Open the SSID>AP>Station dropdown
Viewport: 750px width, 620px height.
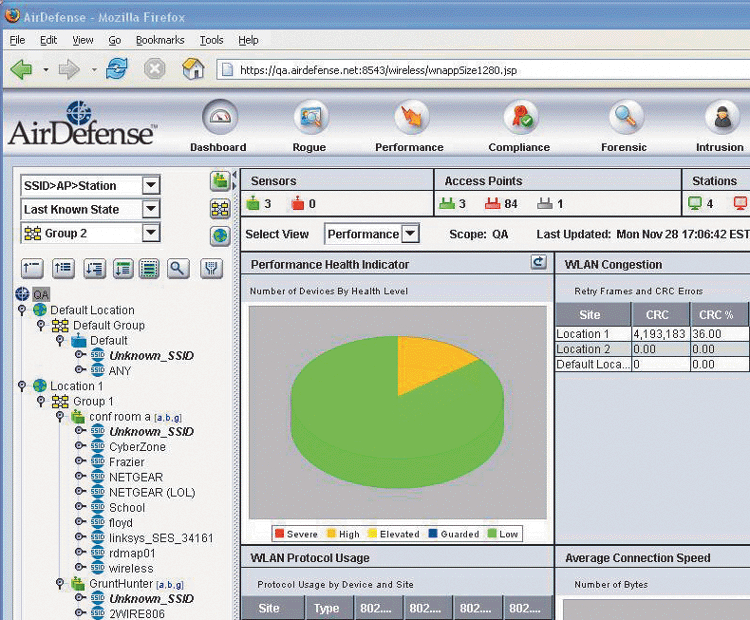pyautogui.click(x=151, y=185)
